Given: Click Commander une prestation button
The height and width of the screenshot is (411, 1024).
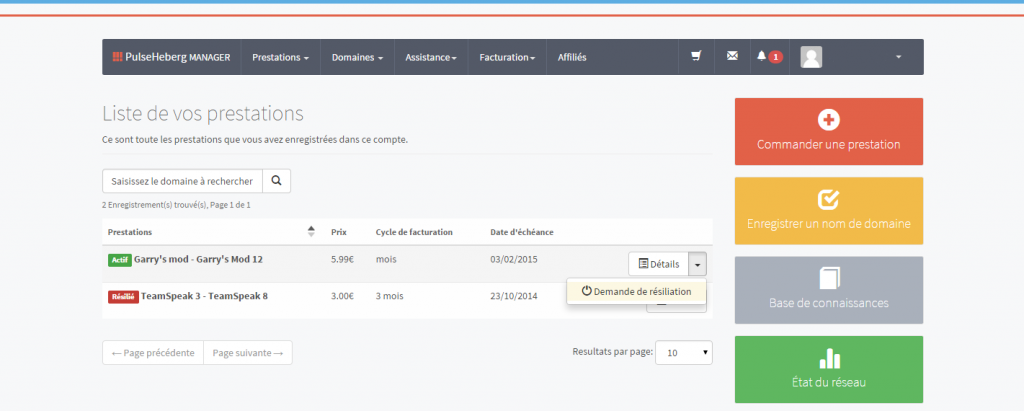Looking at the screenshot, I should (x=828, y=131).
